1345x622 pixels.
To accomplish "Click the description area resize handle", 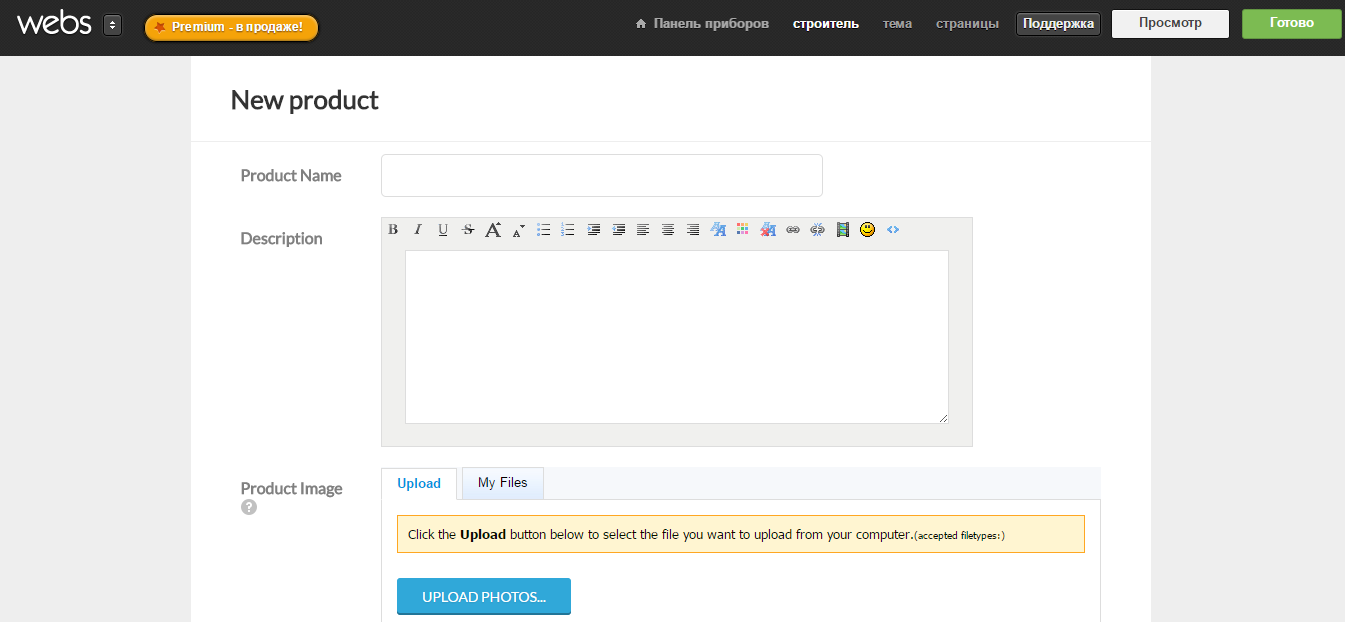I will point(942,417).
